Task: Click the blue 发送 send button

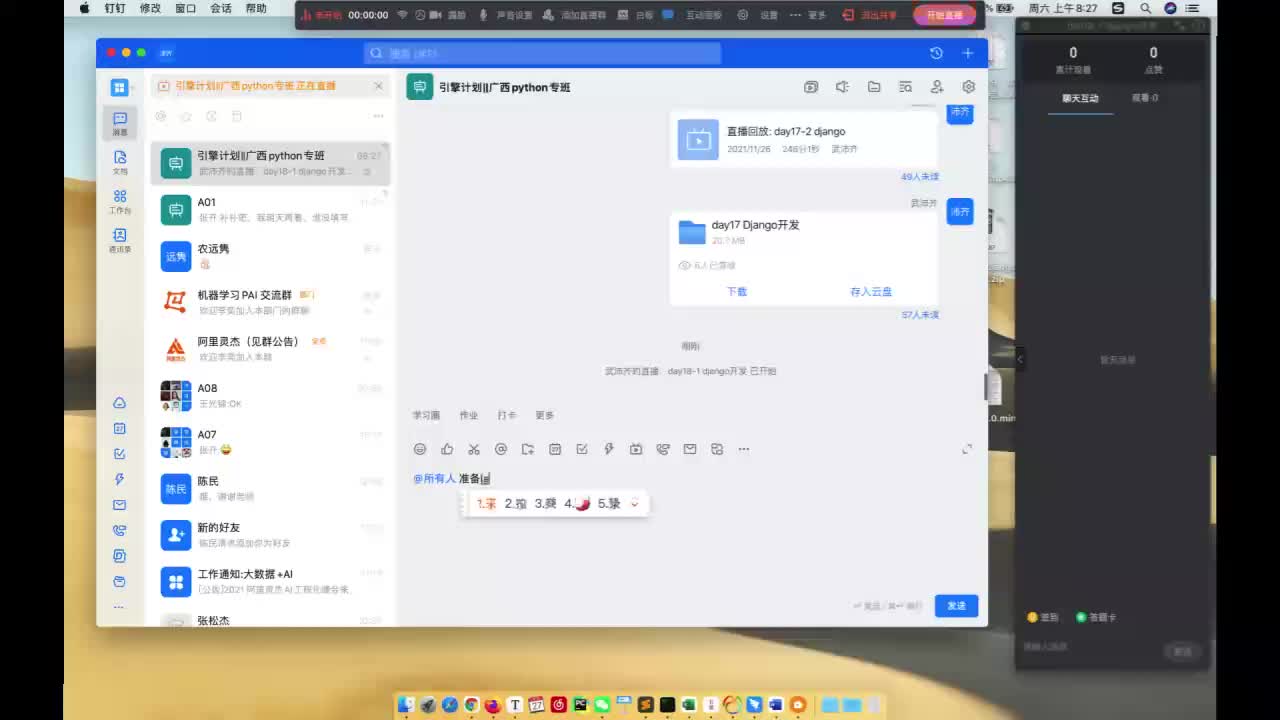Action: point(957,605)
